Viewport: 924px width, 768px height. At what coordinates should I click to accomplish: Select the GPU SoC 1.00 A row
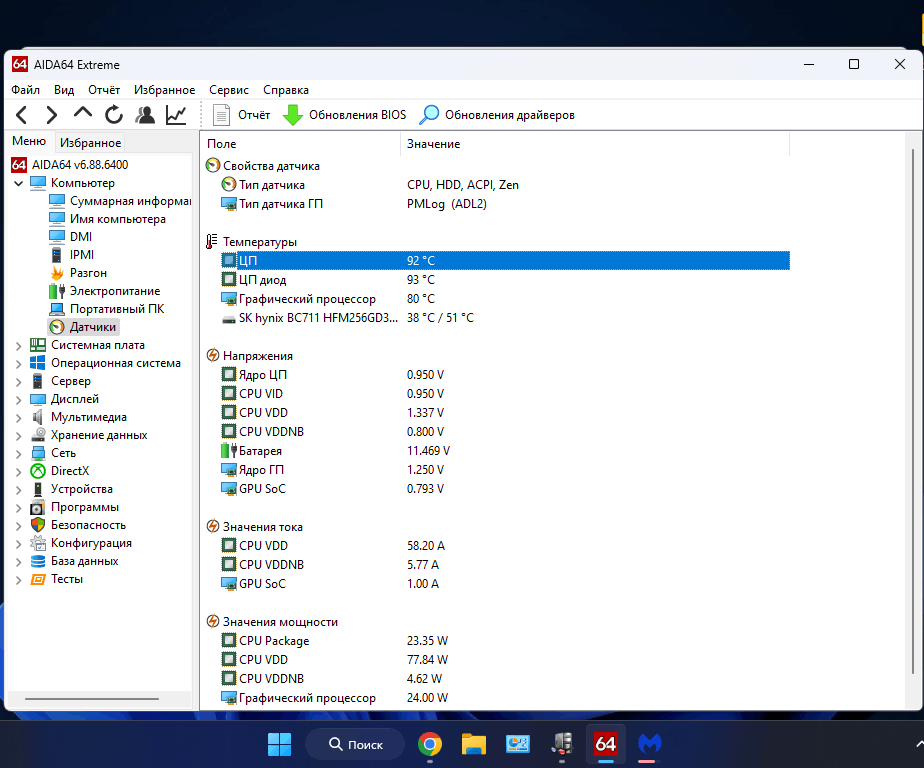505,584
